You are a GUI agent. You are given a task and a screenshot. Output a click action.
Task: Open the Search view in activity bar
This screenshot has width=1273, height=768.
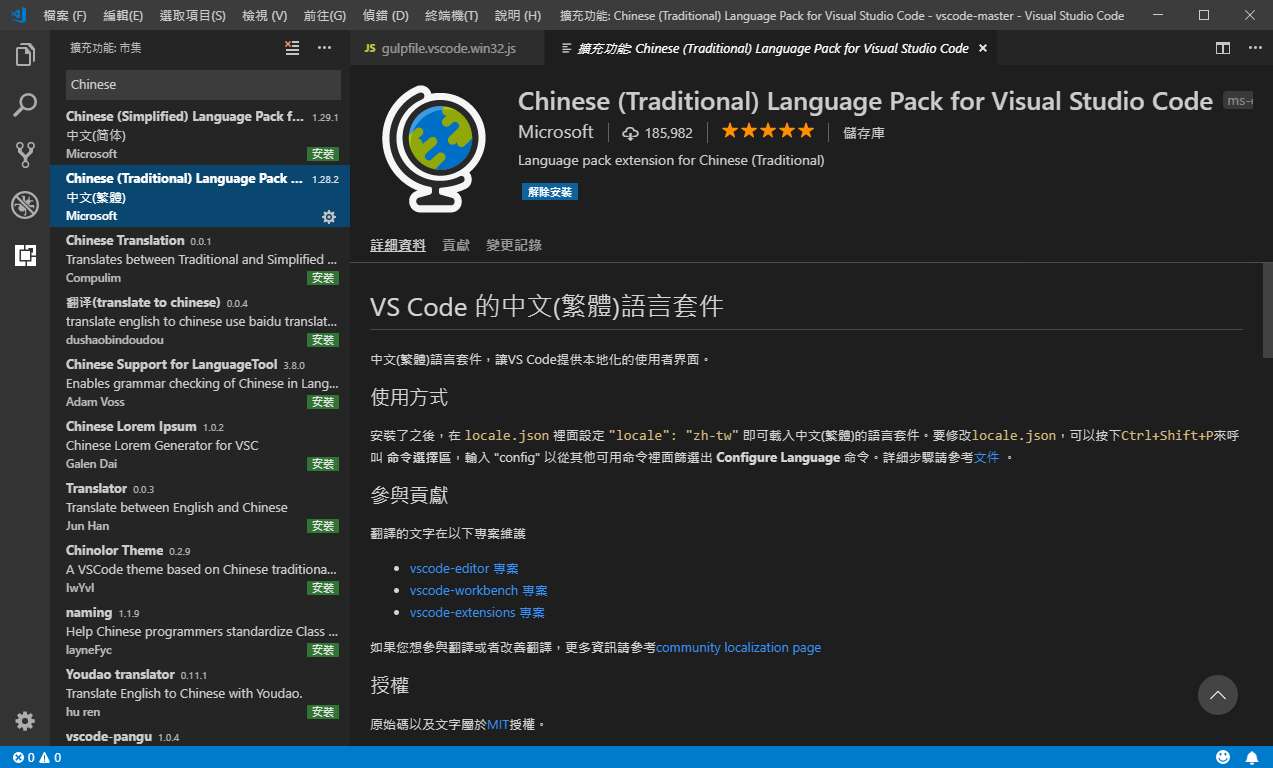point(25,105)
